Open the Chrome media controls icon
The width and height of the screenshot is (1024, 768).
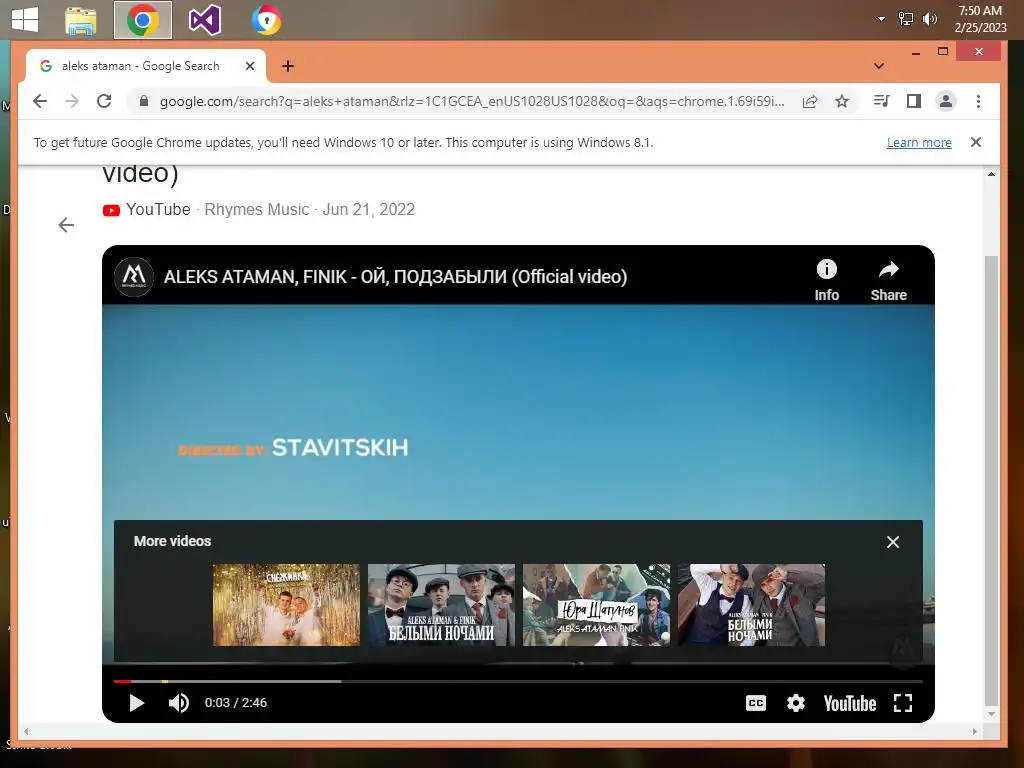pos(882,101)
